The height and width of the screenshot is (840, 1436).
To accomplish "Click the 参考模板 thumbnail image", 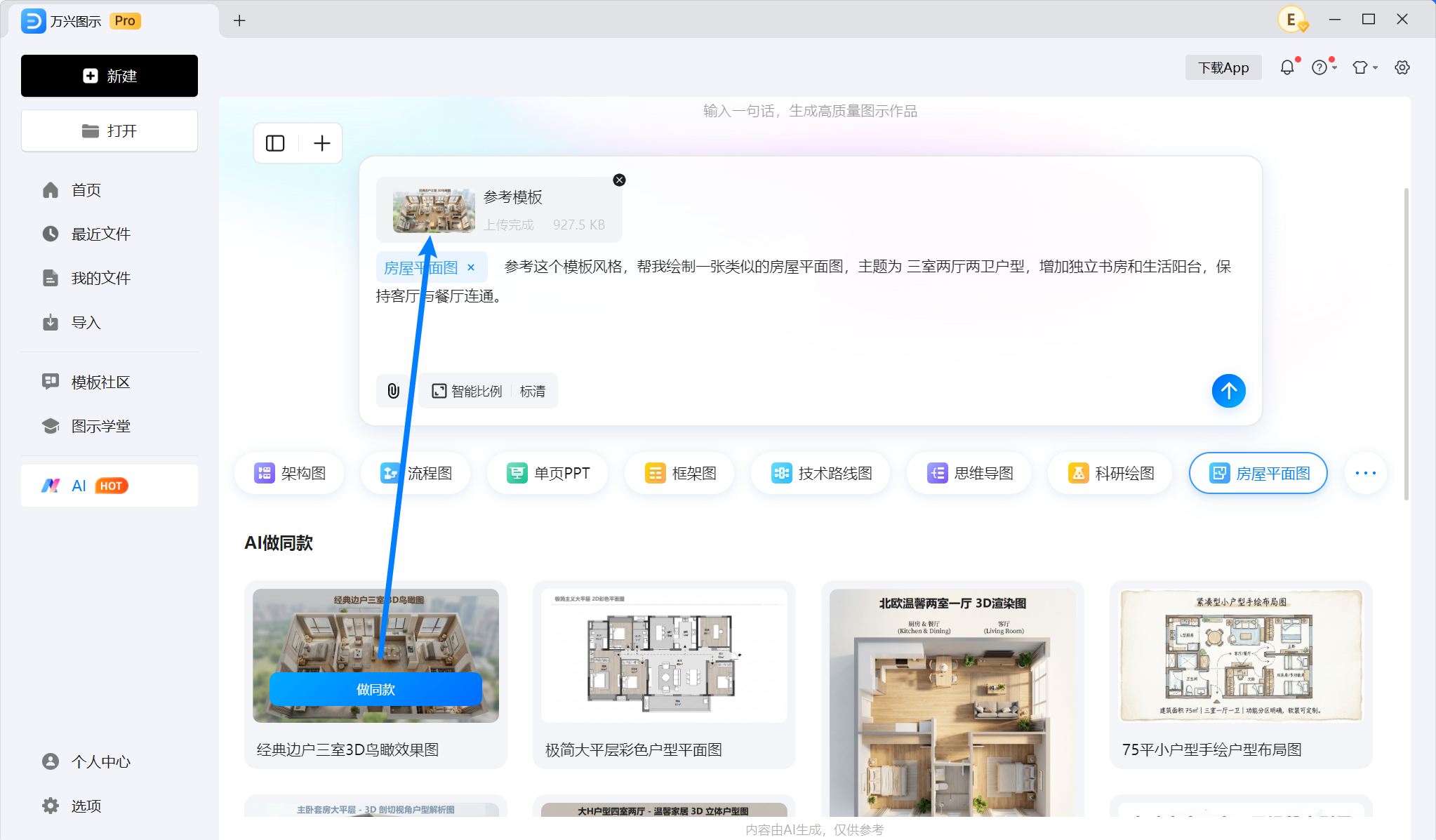I will point(434,210).
